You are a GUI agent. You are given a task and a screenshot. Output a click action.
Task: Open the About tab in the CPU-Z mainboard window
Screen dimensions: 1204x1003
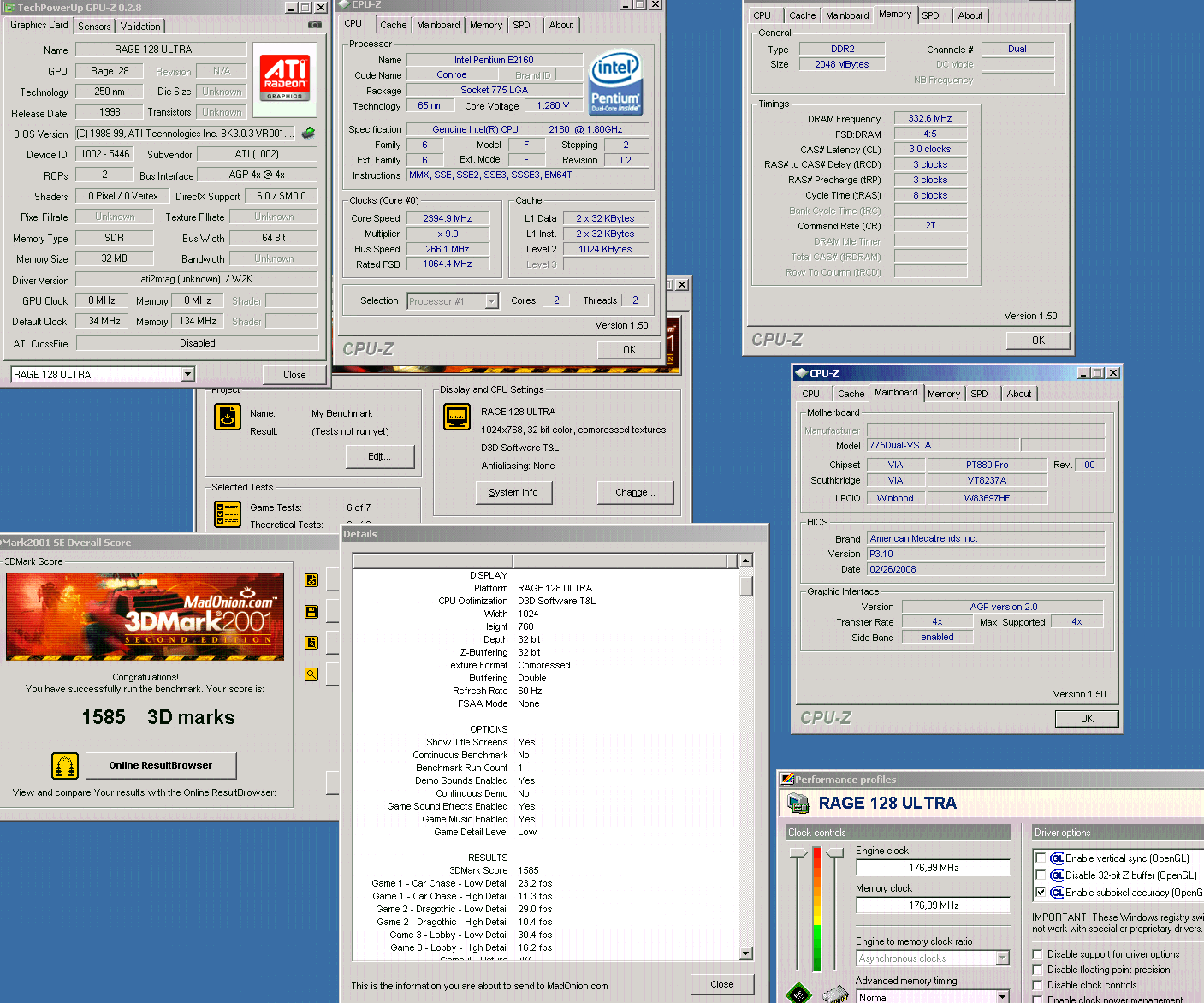click(1019, 394)
